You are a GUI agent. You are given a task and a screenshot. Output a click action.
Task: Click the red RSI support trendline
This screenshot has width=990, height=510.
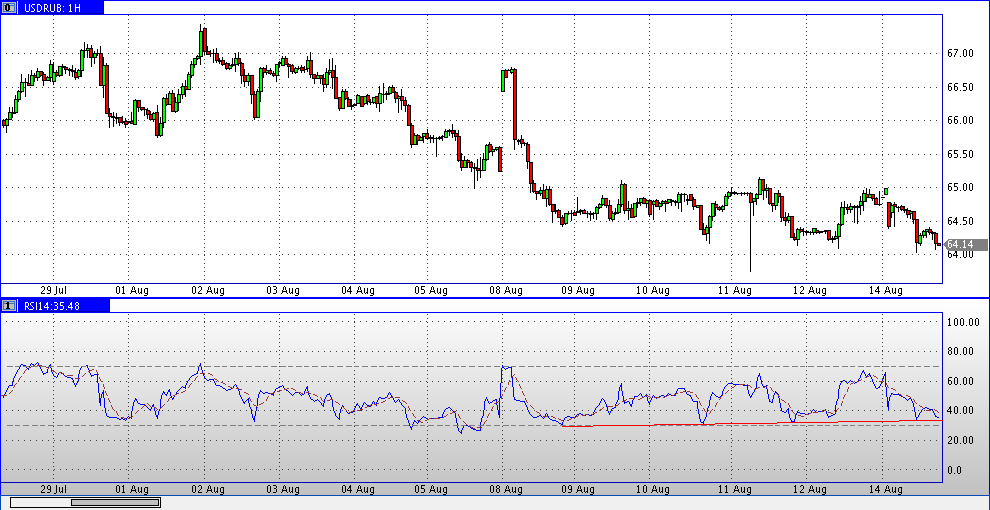pos(751,423)
